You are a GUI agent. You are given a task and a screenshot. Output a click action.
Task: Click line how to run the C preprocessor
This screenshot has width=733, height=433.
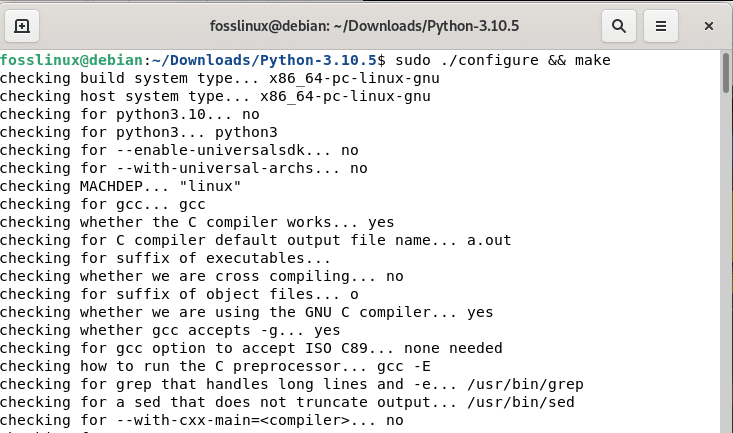pos(215,366)
